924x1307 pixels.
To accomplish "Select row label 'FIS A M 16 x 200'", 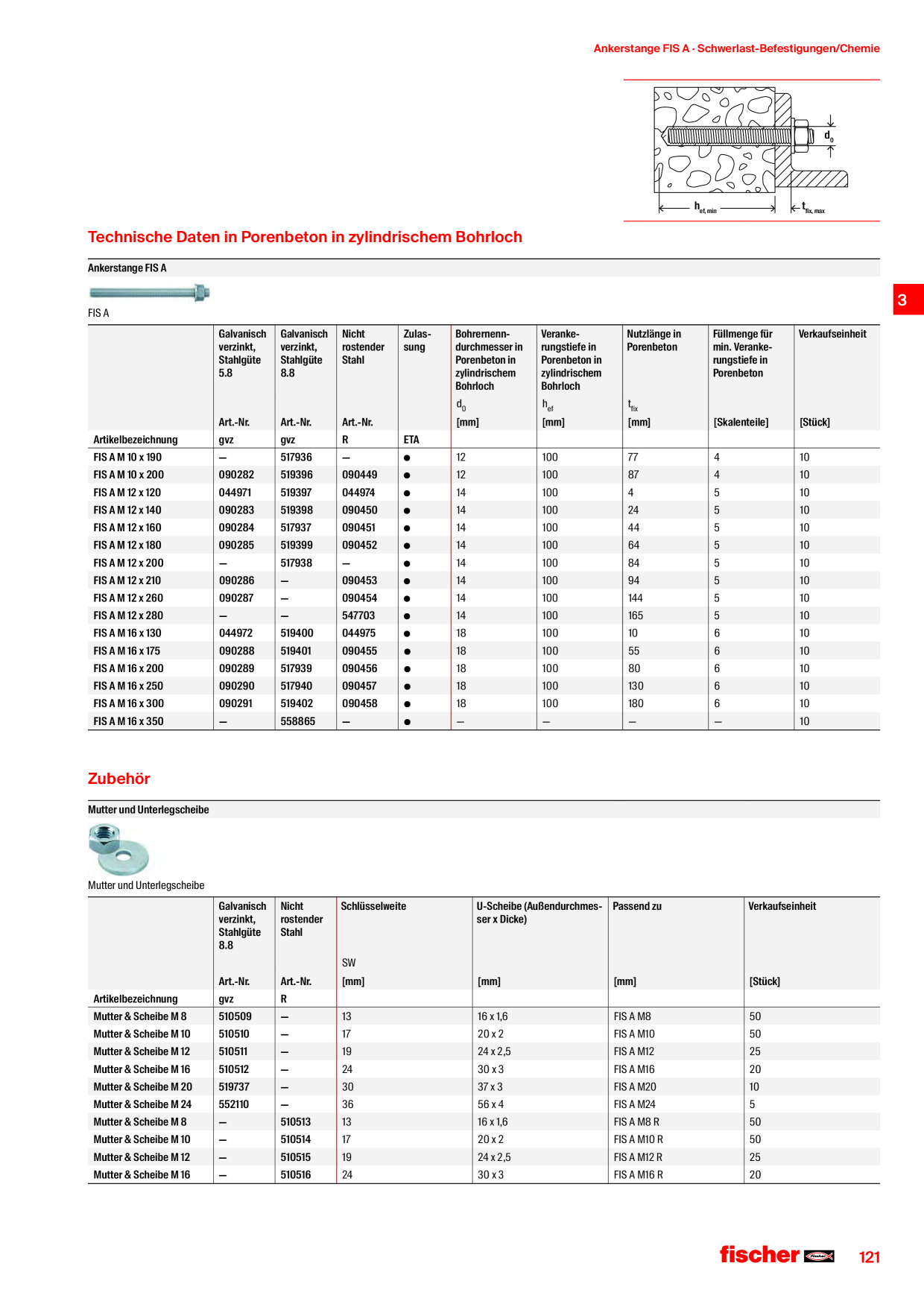I will coord(128,669).
